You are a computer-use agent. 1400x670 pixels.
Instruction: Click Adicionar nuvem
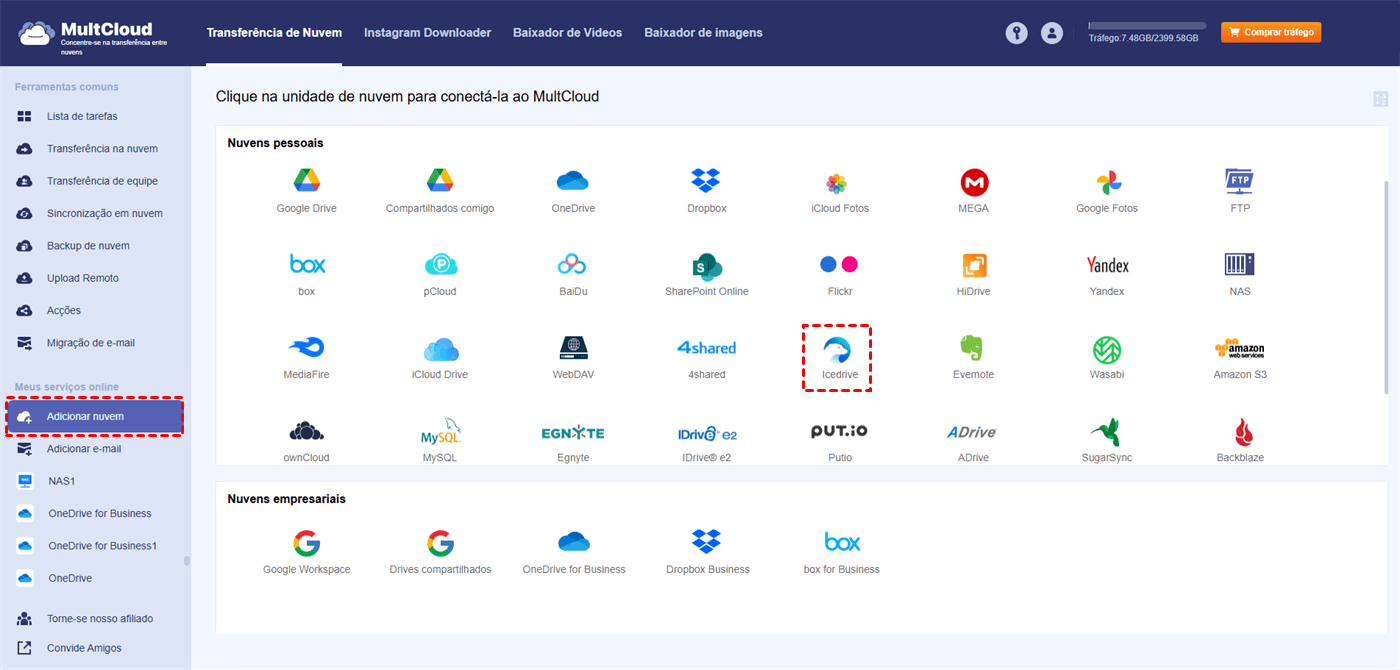(x=94, y=416)
